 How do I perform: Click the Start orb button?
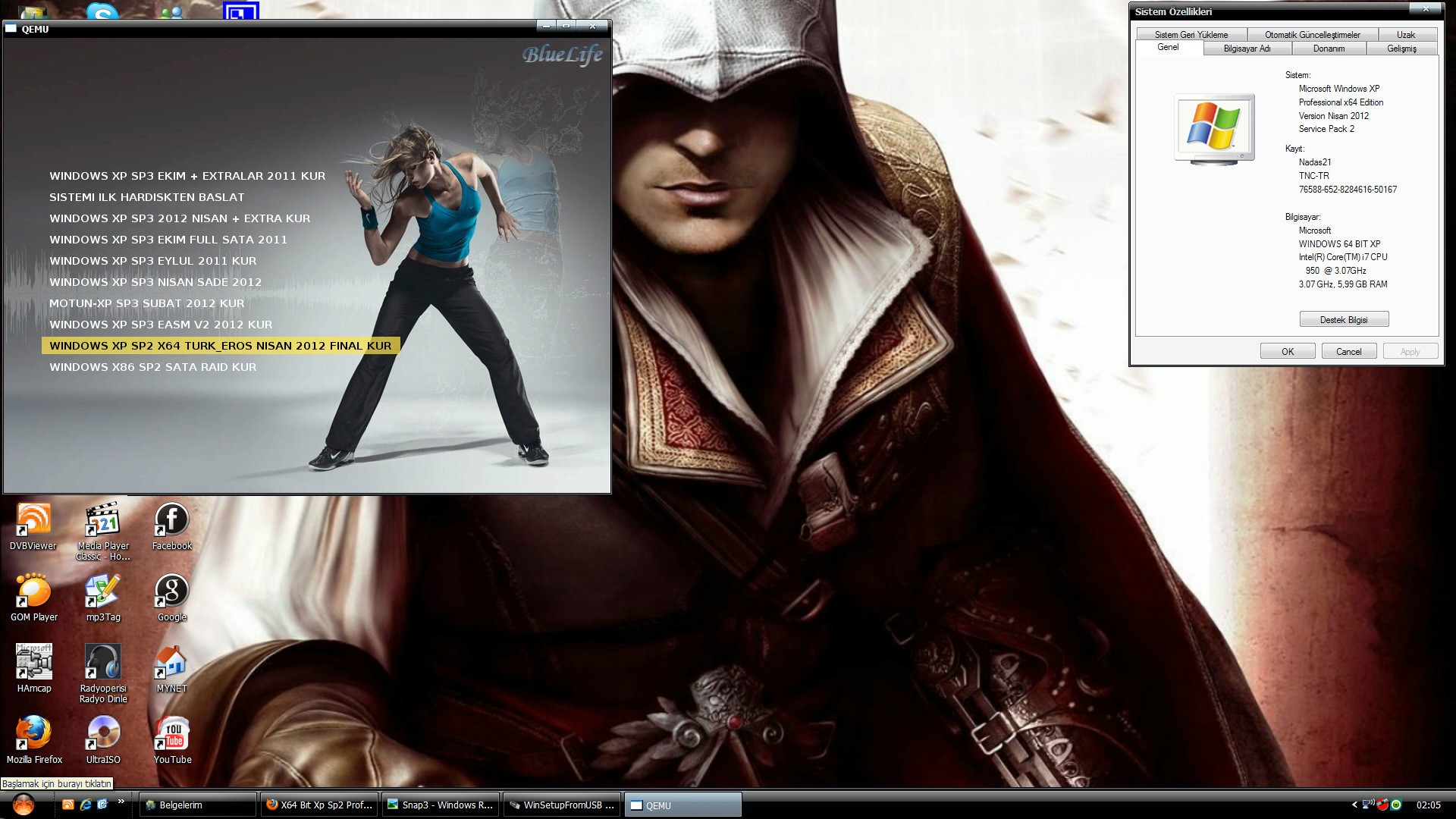24,804
